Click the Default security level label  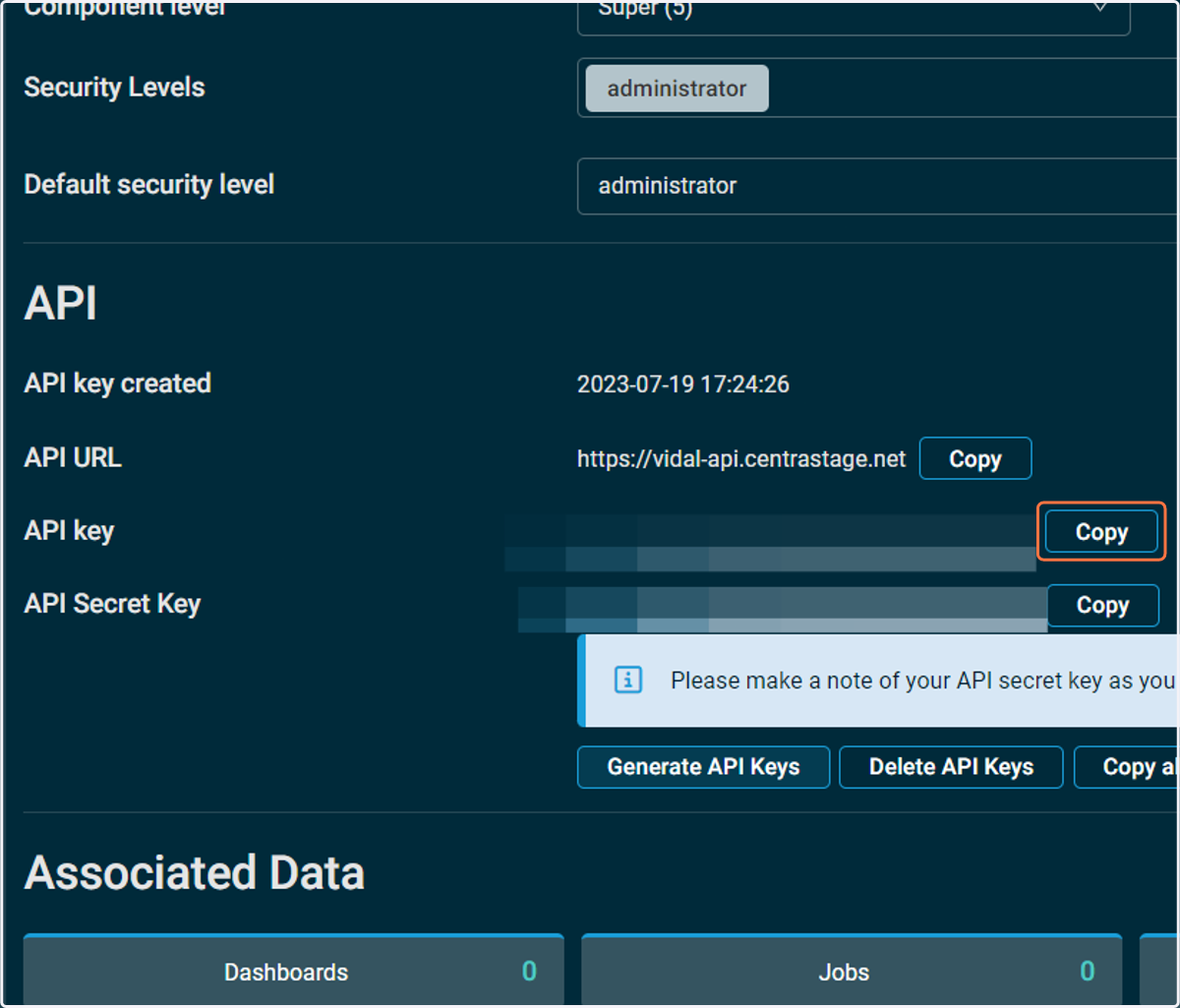[x=149, y=185]
